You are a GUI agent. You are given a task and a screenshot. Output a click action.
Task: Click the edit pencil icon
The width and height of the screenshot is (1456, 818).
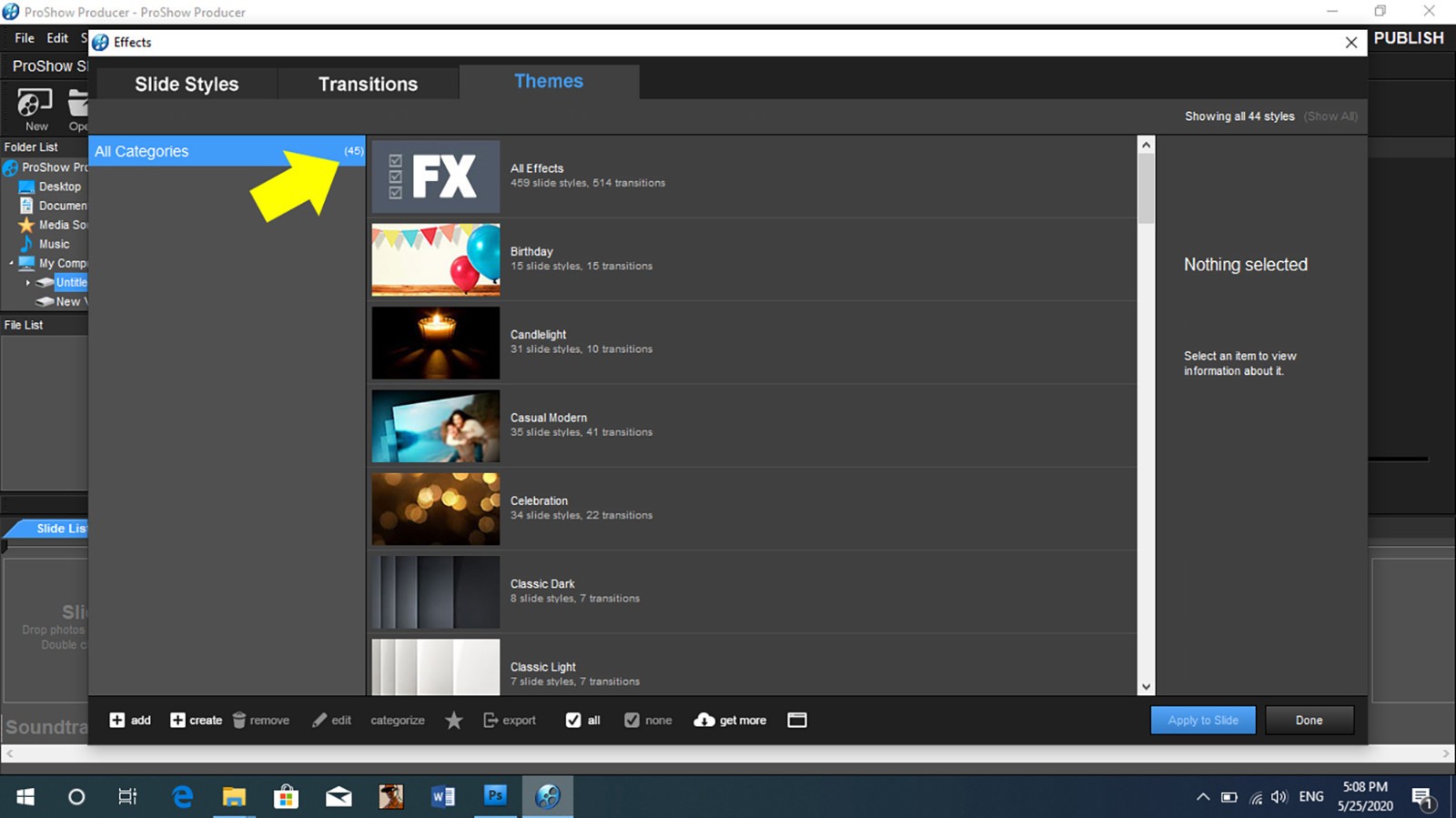(x=319, y=720)
